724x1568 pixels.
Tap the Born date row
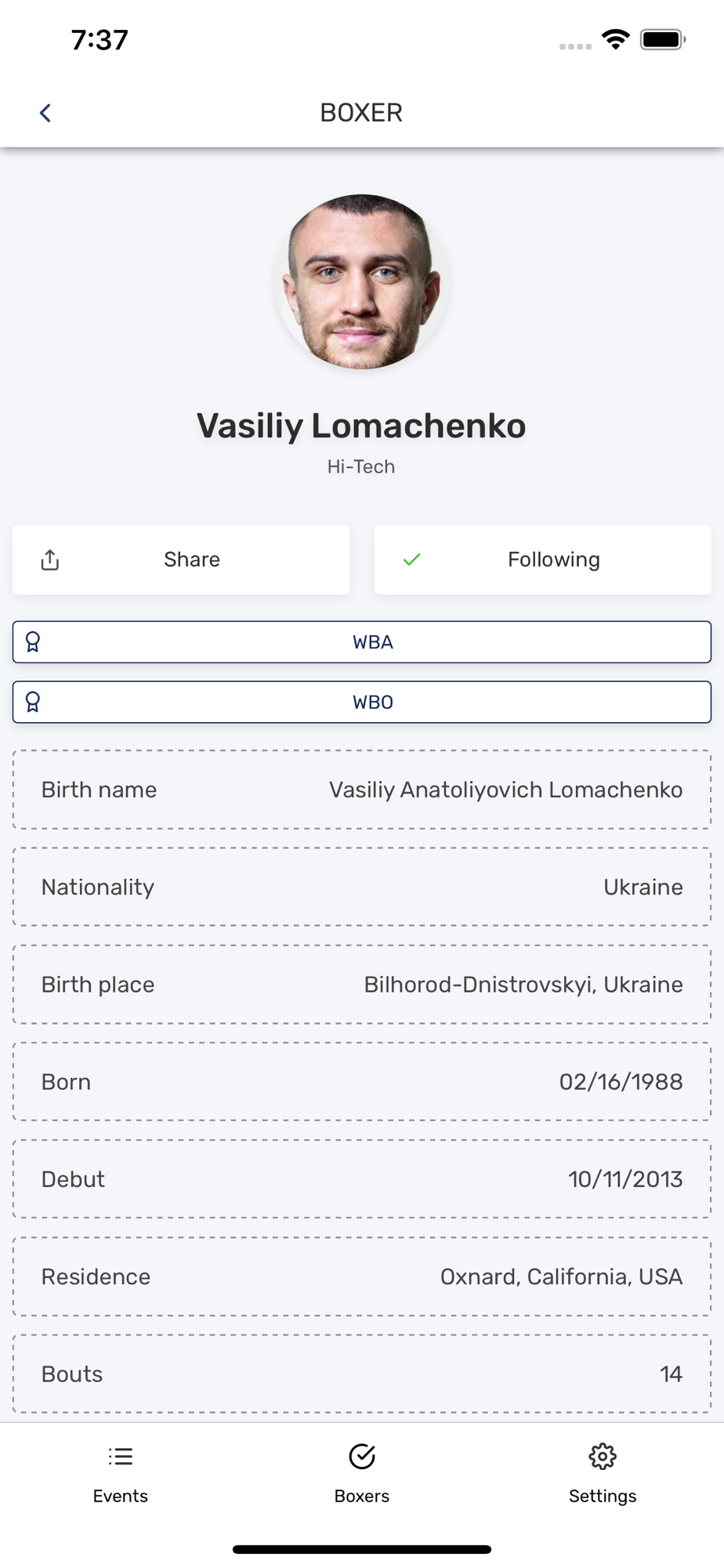click(x=362, y=1082)
